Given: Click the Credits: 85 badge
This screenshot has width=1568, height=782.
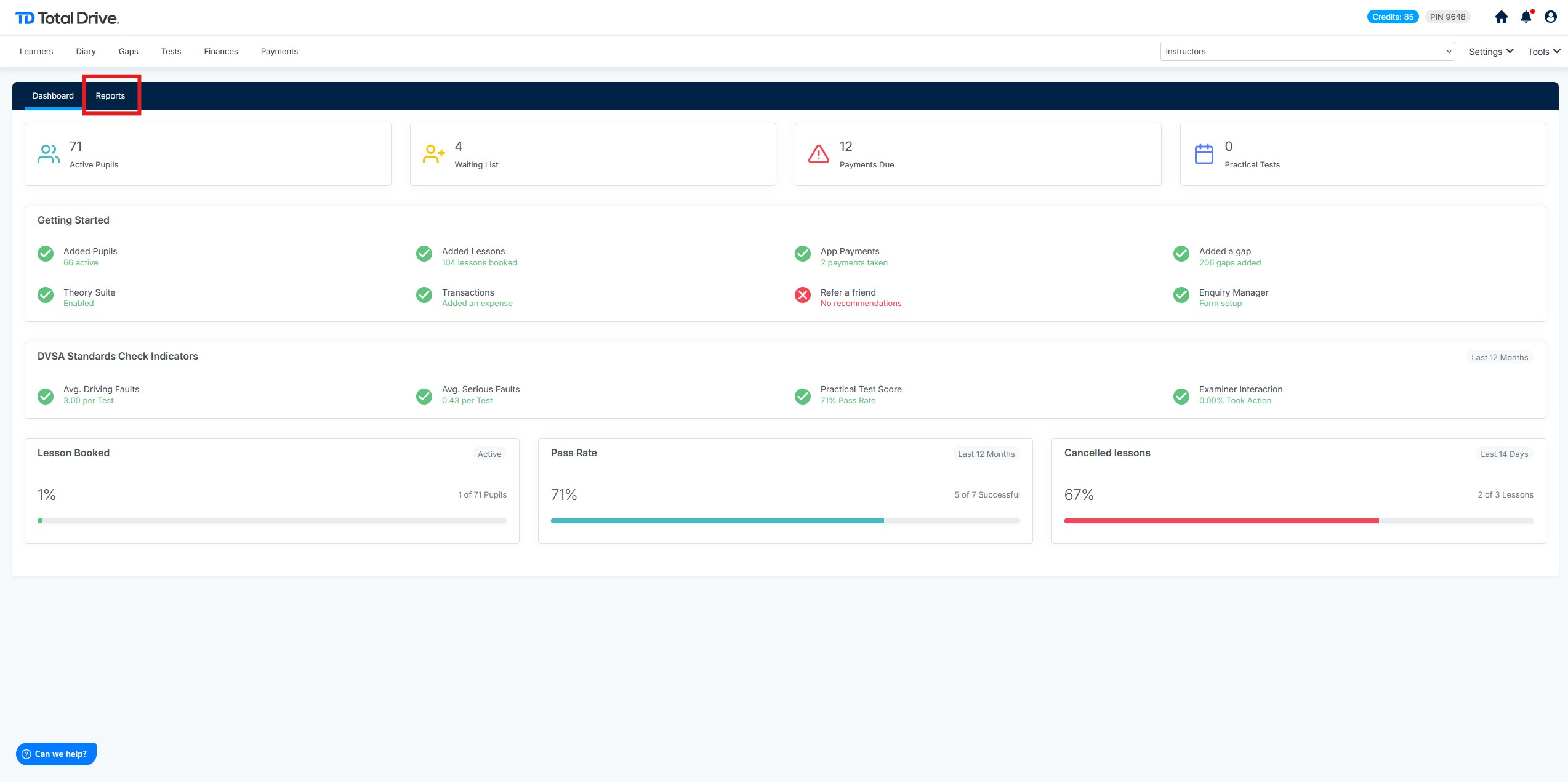Looking at the screenshot, I should click(1393, 17).
